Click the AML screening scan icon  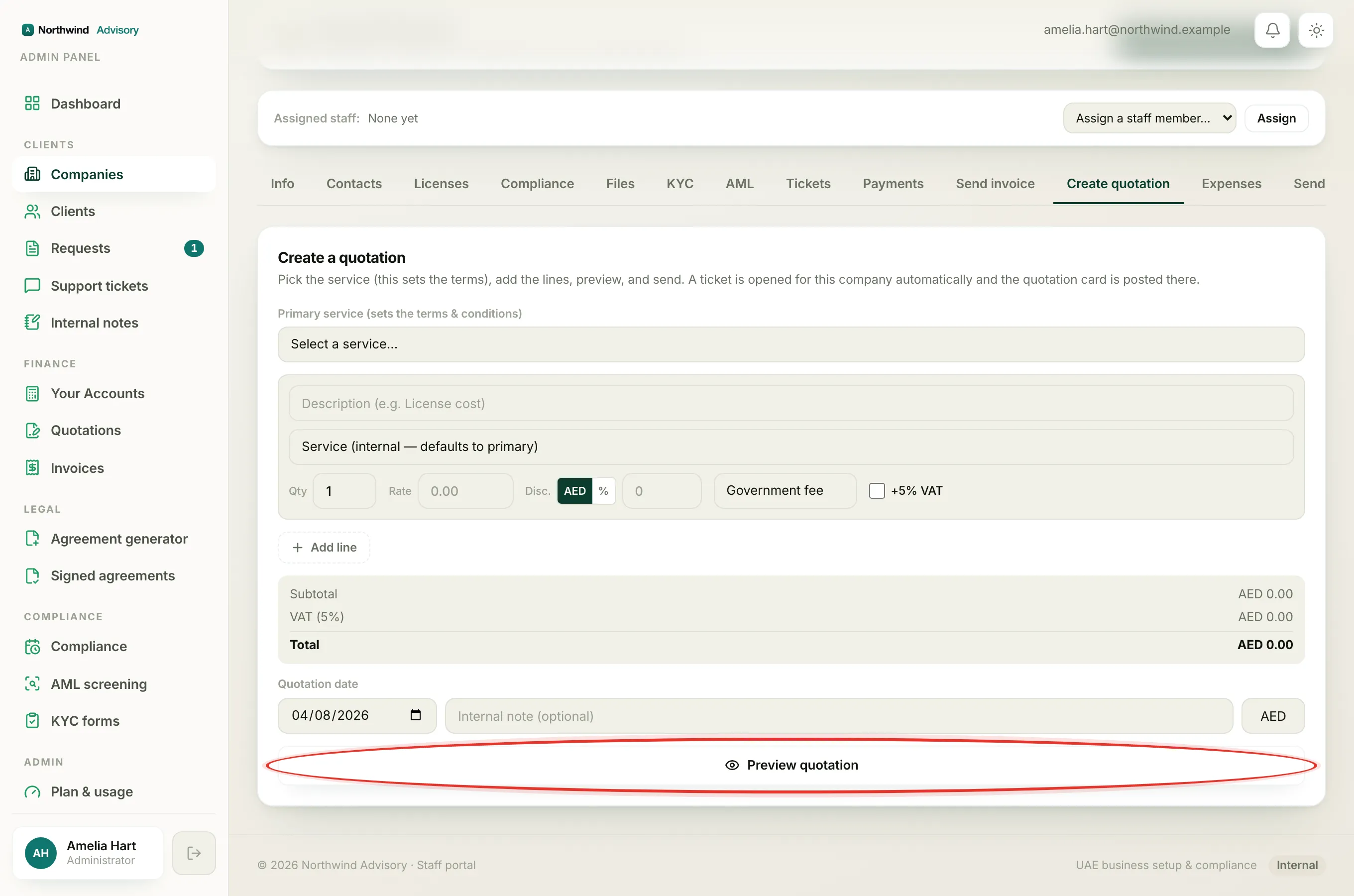coord(32,684)
